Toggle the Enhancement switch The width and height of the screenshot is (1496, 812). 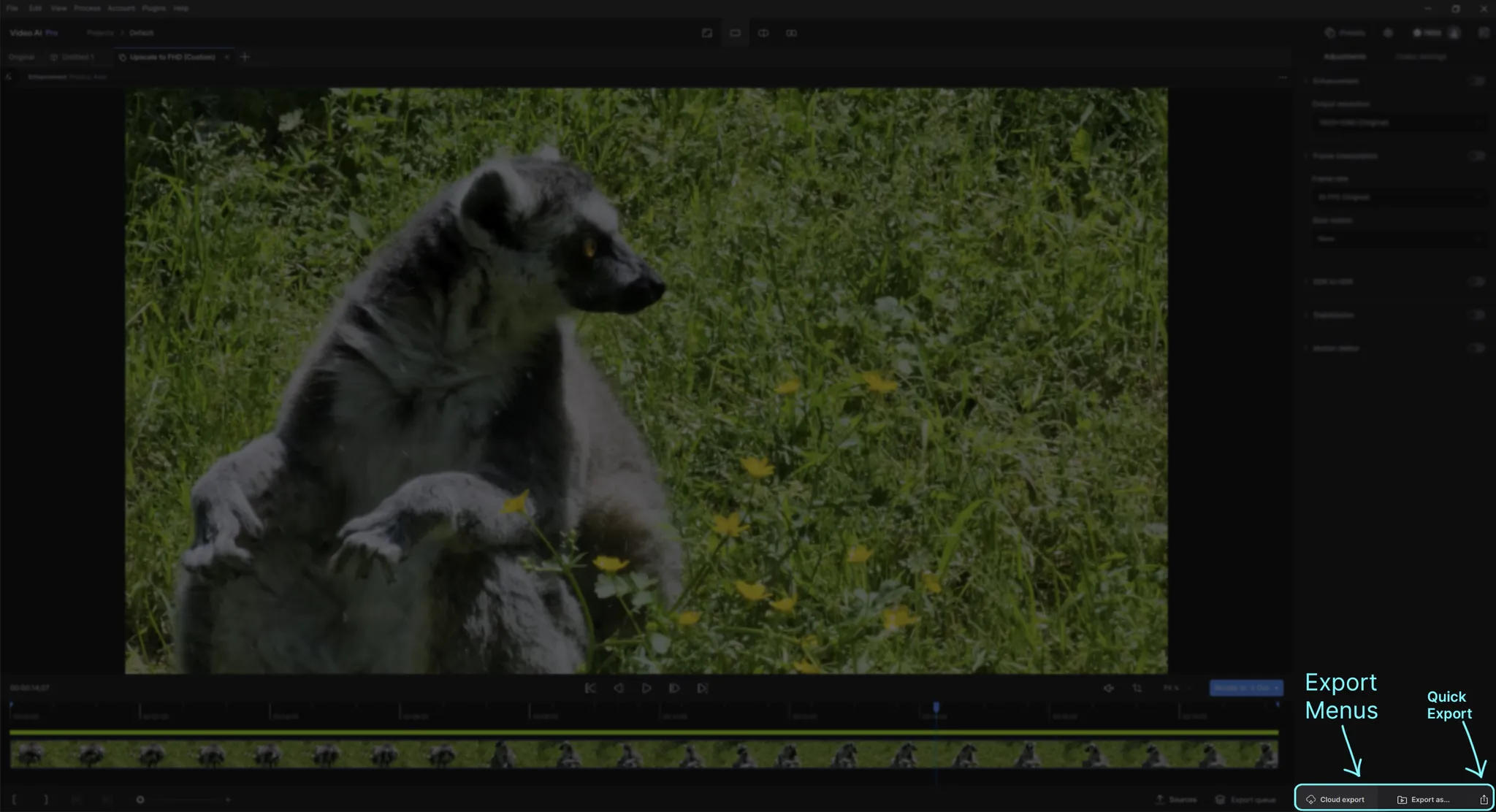[x=1476, y=81]
